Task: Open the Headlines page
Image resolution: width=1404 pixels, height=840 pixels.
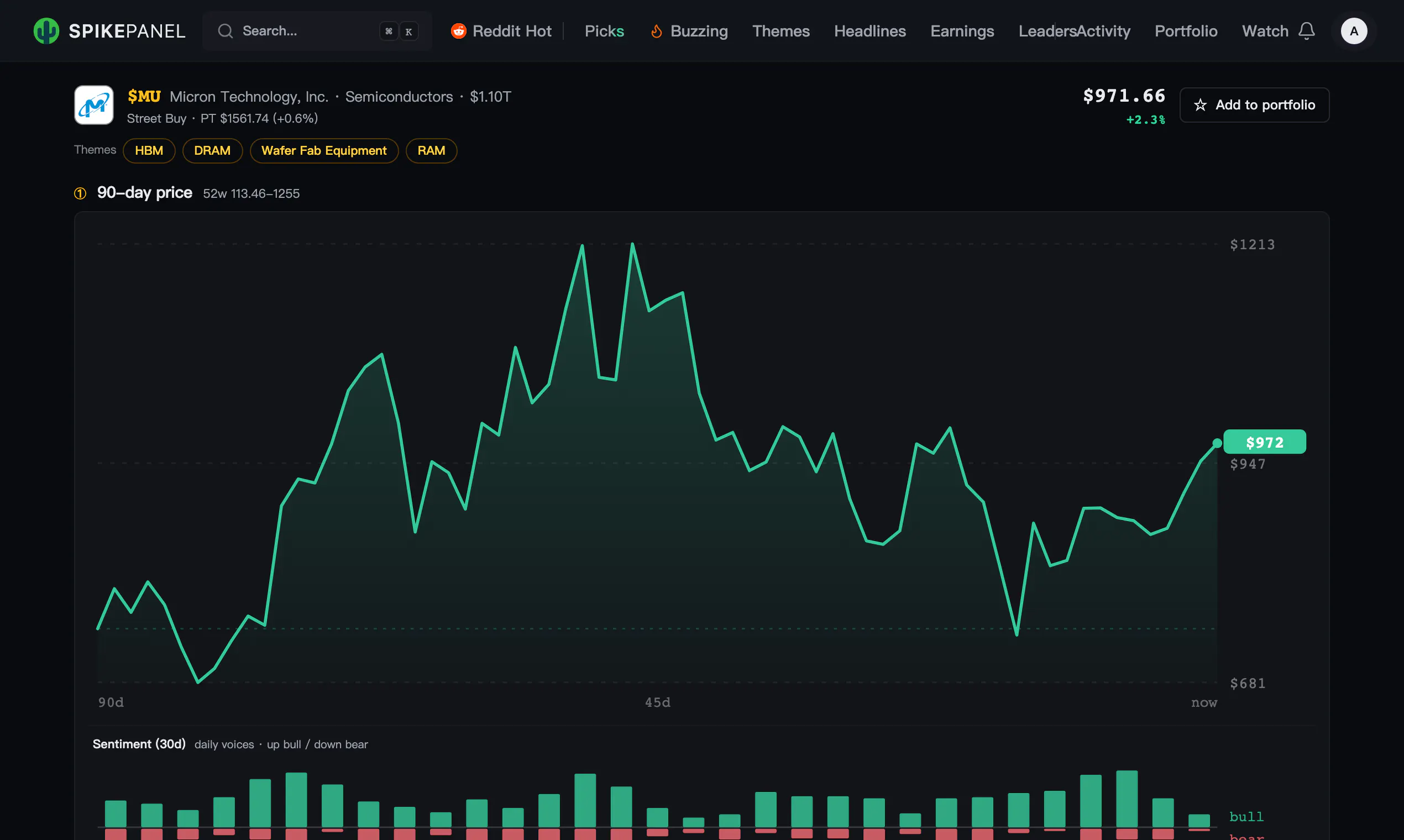Action: coord(869,31)
